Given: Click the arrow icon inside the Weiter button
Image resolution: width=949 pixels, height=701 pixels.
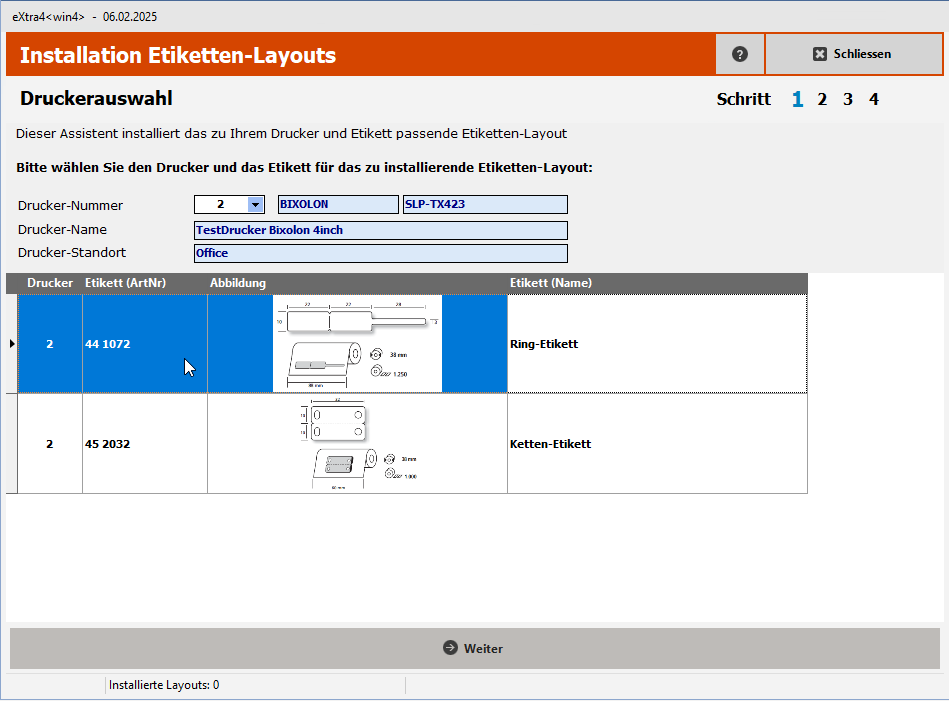Looking at the screenshot, I should [452, 648].
